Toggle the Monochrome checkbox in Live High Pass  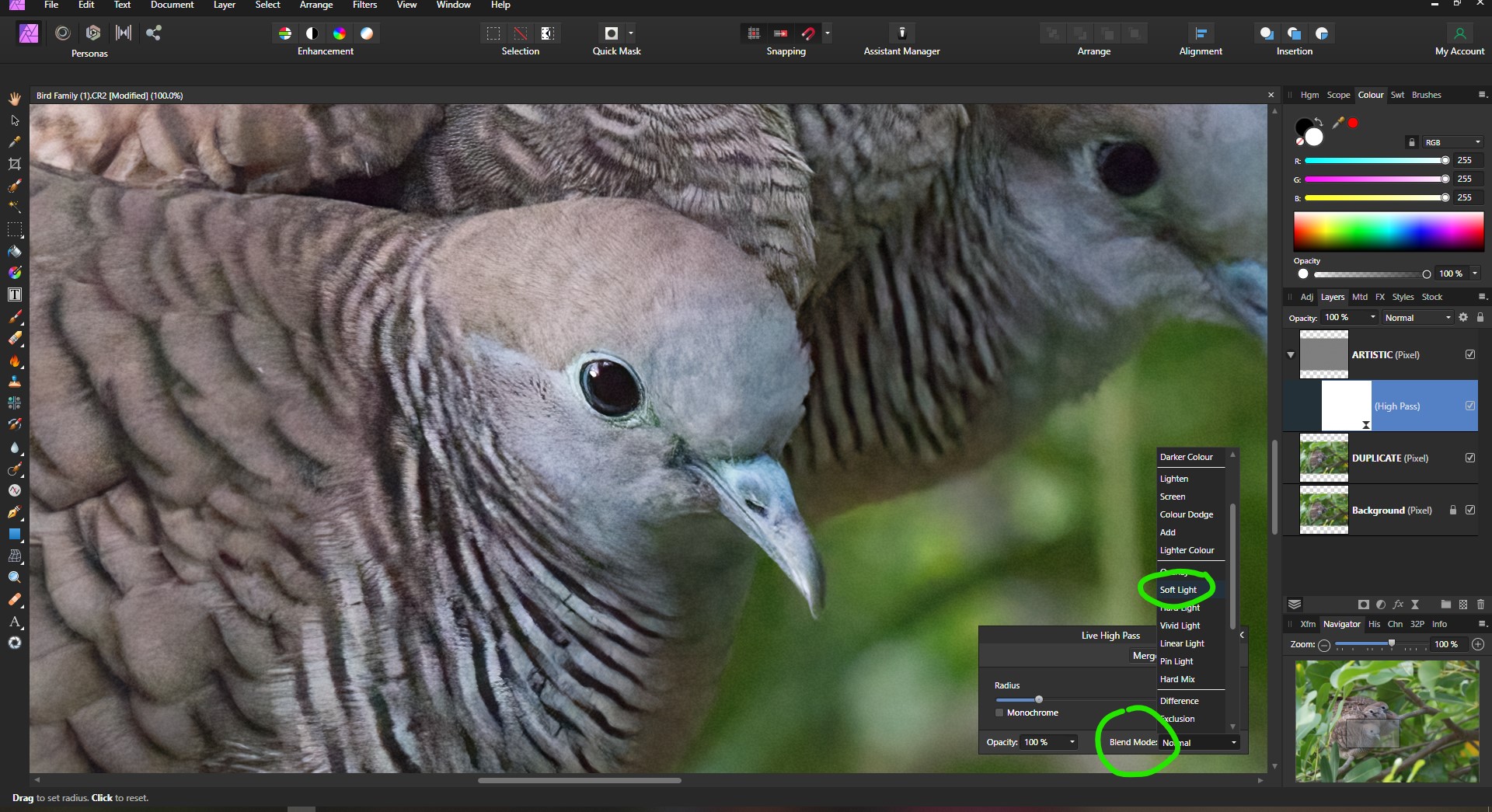coord(999,713)
